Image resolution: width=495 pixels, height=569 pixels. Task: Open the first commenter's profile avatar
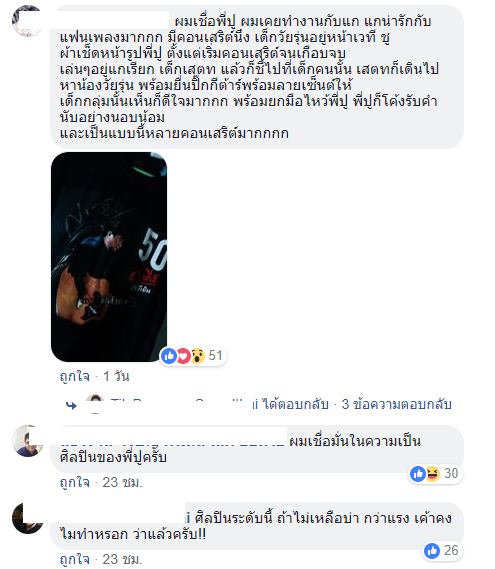tap(28, 21)
